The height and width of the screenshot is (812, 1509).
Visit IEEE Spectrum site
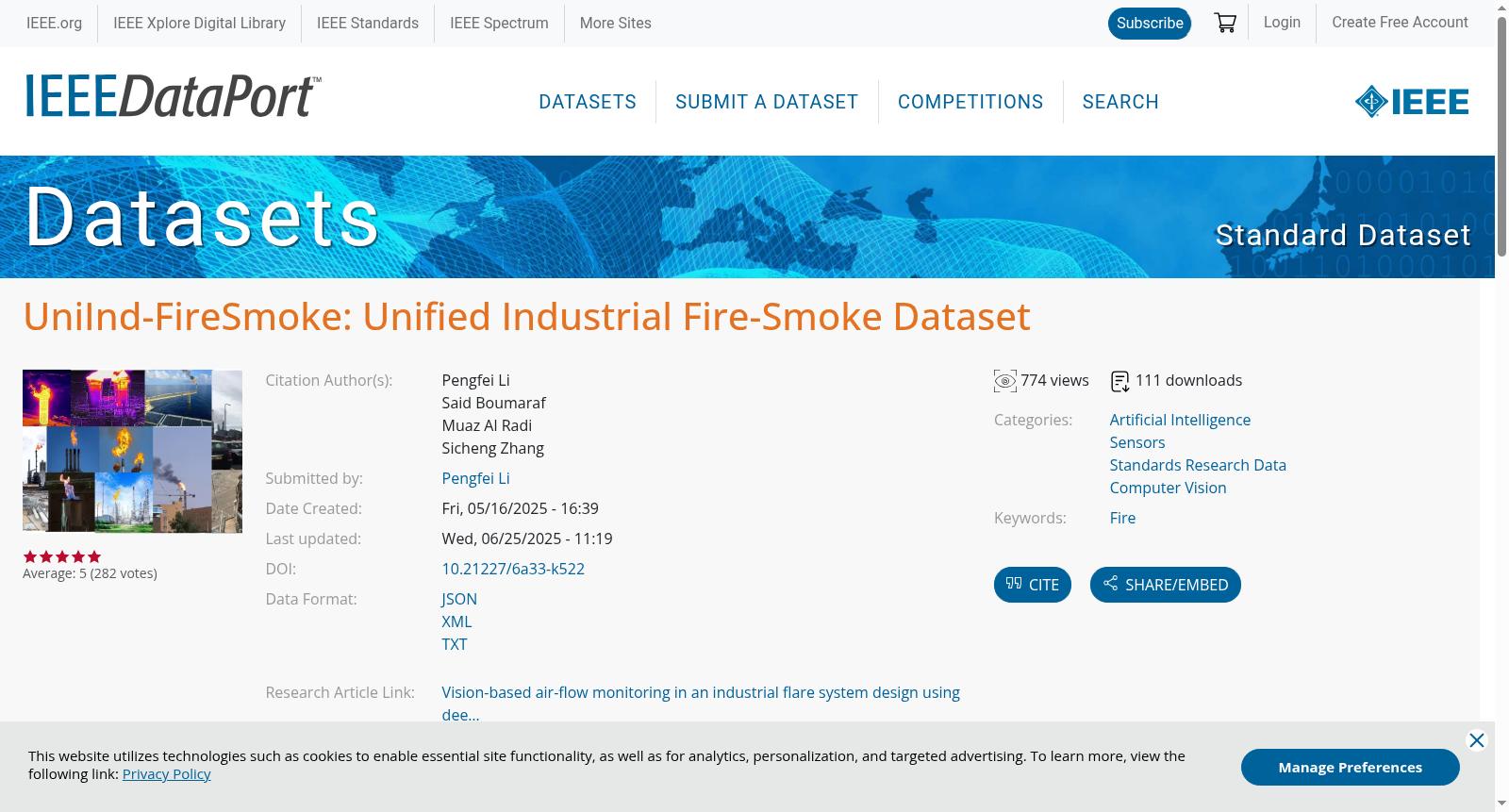click(499, 23)
